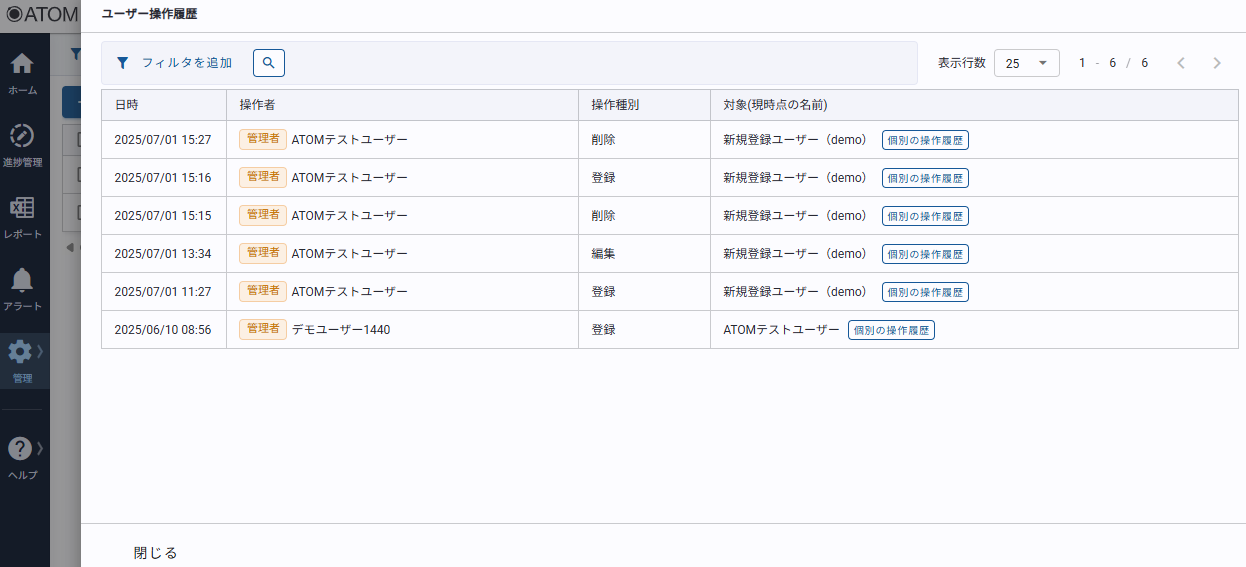Click 管理者 badge in デモユーザー1440 row
This screenshot has height=567, width=1246.
pyautogui.click(x=262, y=329)
